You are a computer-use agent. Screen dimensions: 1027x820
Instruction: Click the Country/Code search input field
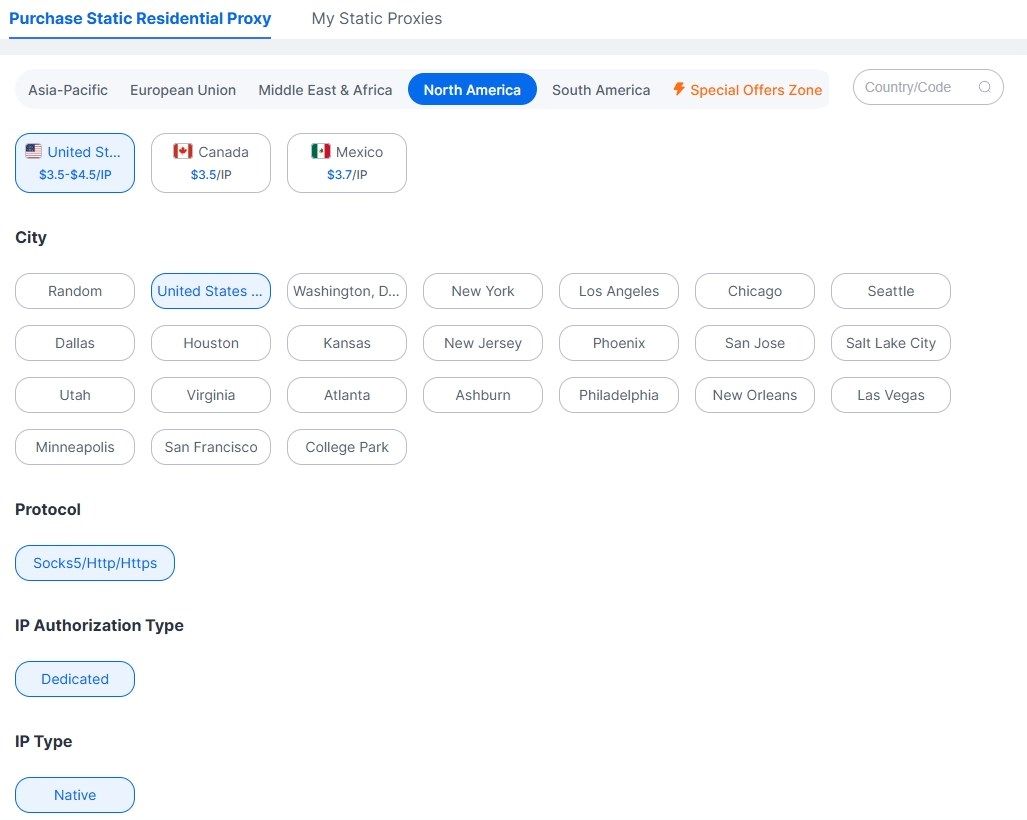pos(928,87)
